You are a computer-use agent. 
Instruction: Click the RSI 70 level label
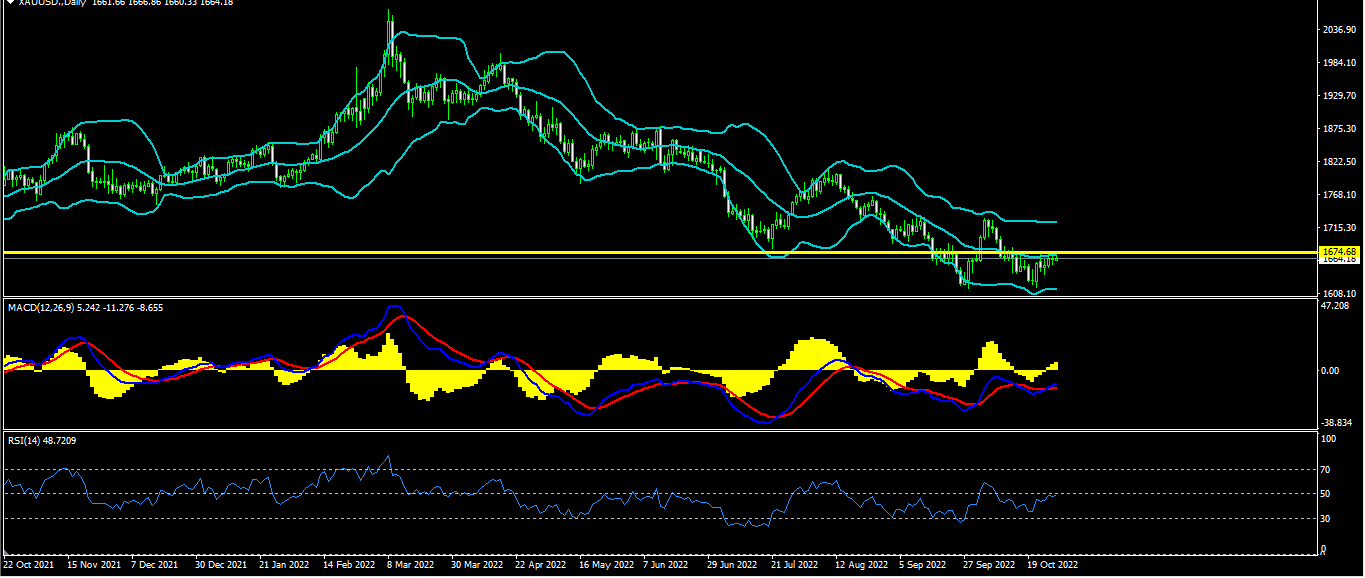[x=1326, y=469]
